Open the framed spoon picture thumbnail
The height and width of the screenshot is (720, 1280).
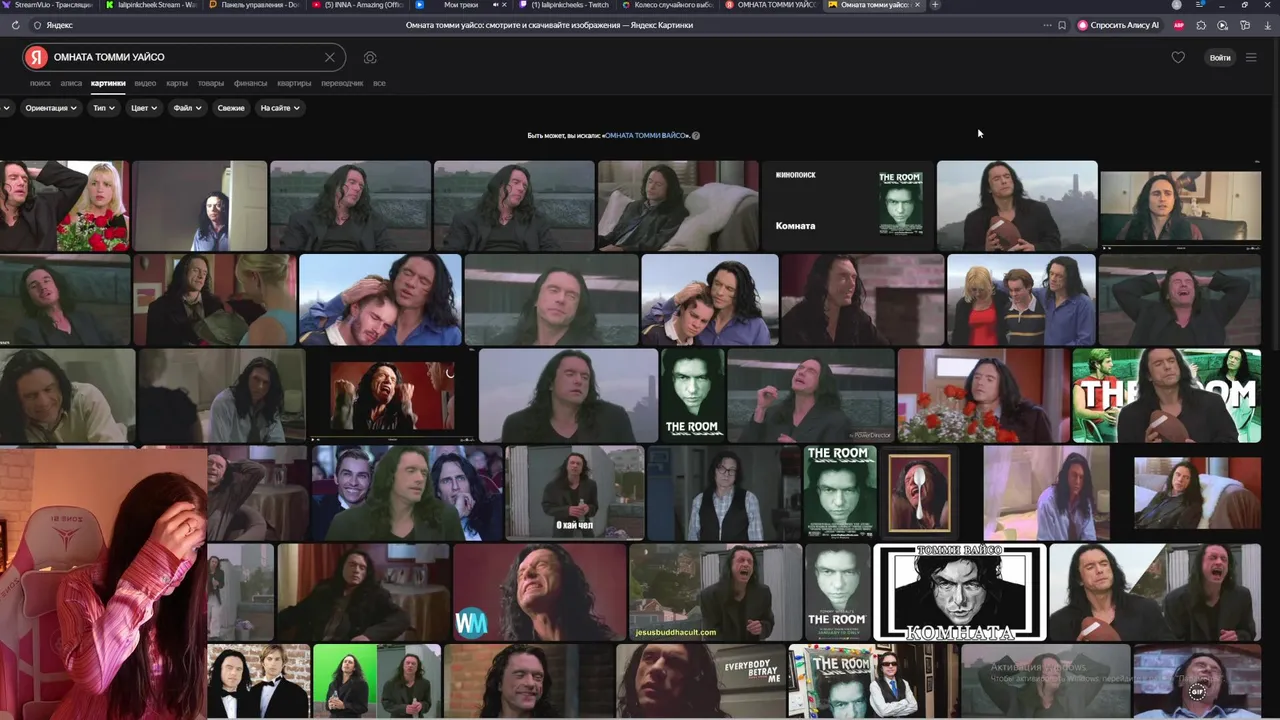919,493
